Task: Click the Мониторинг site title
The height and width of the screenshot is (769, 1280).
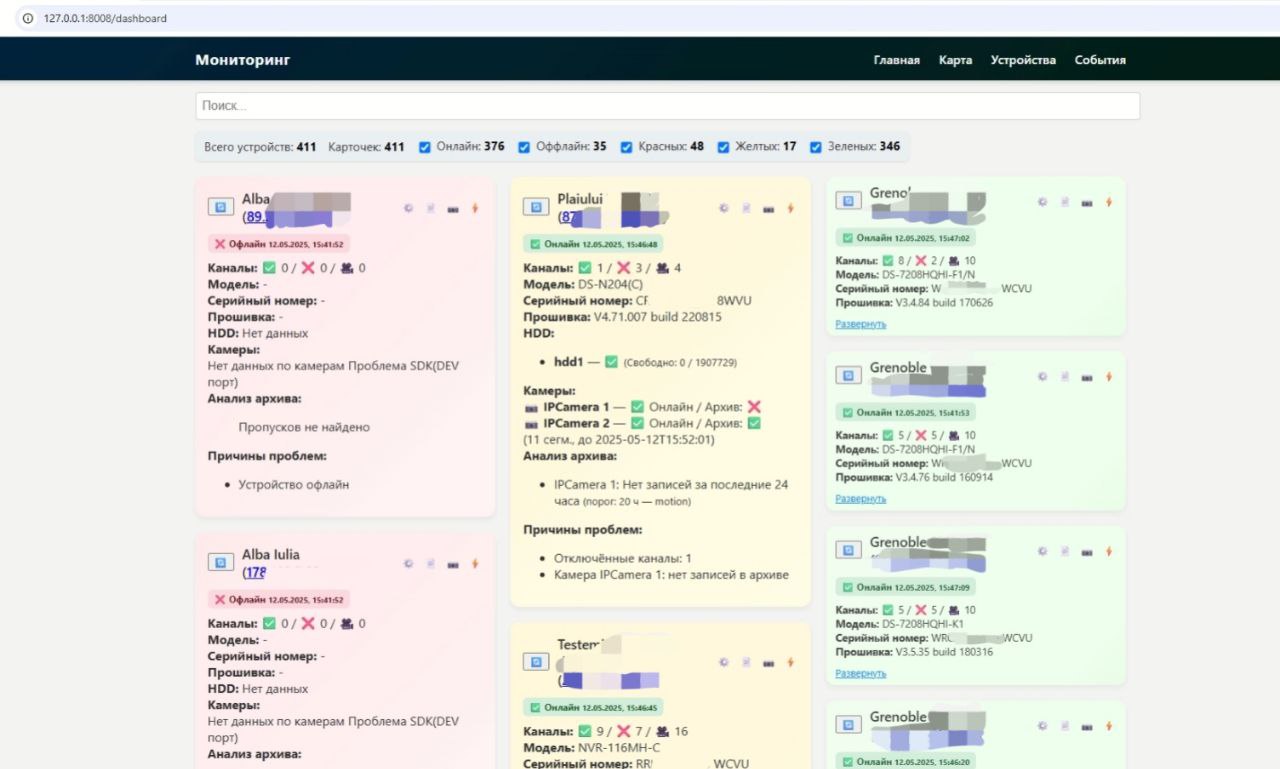Action: (x=242, y=60)
